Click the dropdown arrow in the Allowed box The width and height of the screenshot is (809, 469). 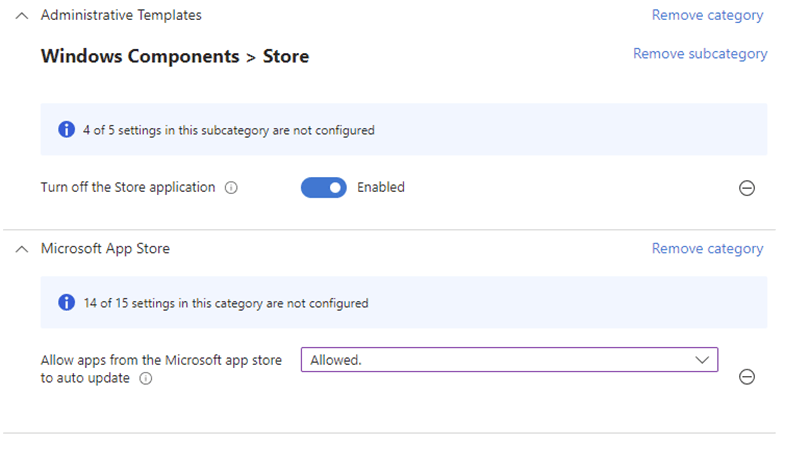pyautogui.click(x=702, y=360)
